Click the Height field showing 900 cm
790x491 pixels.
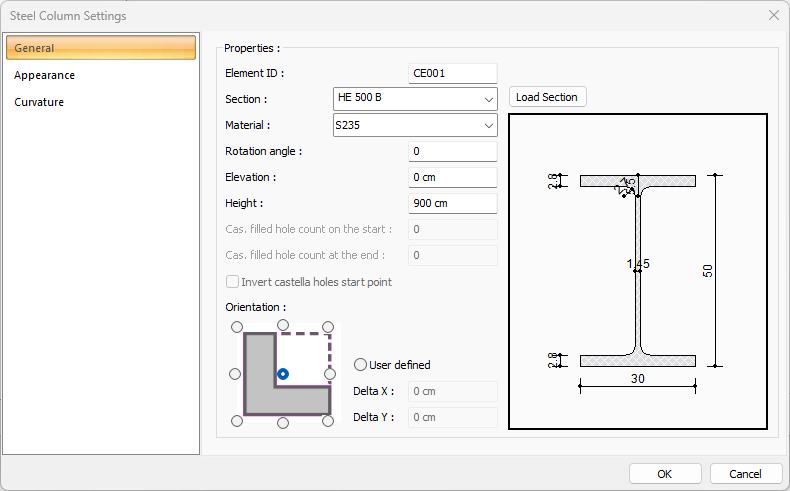click(x=453, y=203)
